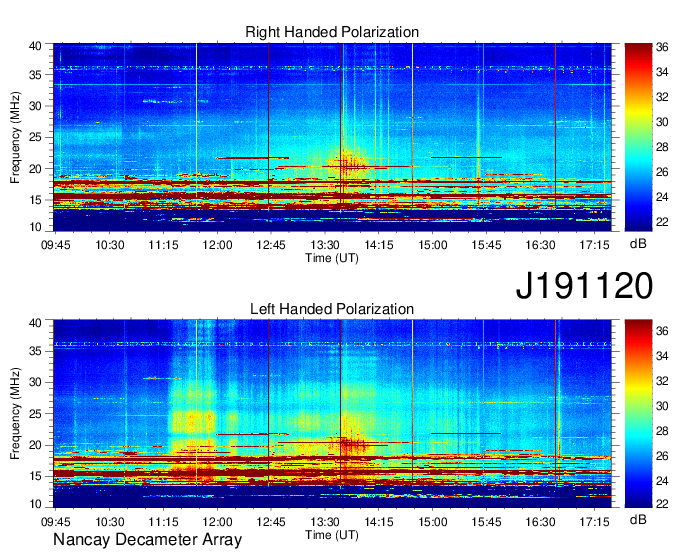680x552 pixels.
Task: Click the 11:15 time tick in Left Handed plot
Action: tap(163, 522)
